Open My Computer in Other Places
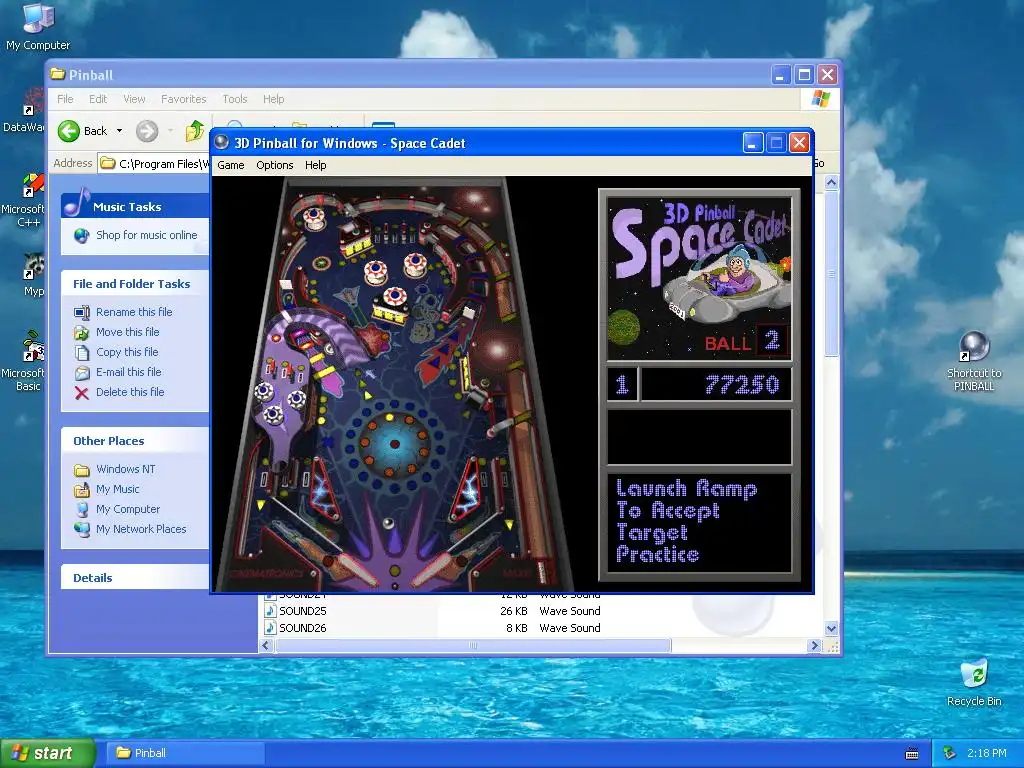Image resolution: width=1024 pixels, height=768 pixels. pyautogui.click(x=128, y=509)
